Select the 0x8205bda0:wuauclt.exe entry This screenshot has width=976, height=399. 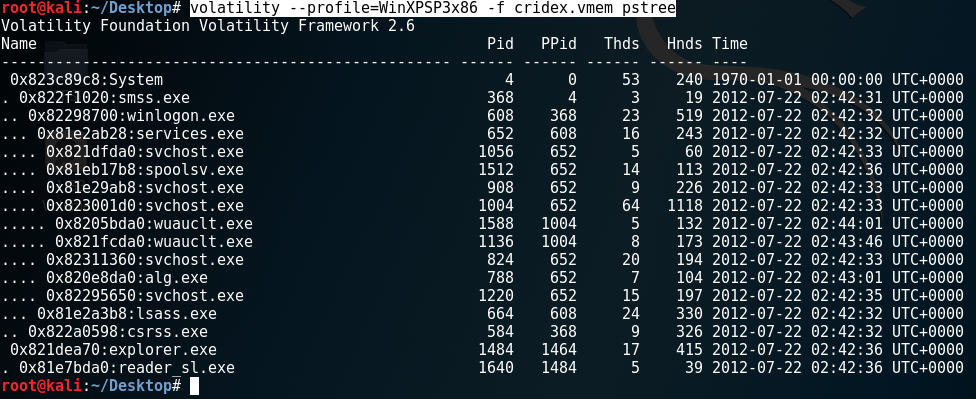154,224
